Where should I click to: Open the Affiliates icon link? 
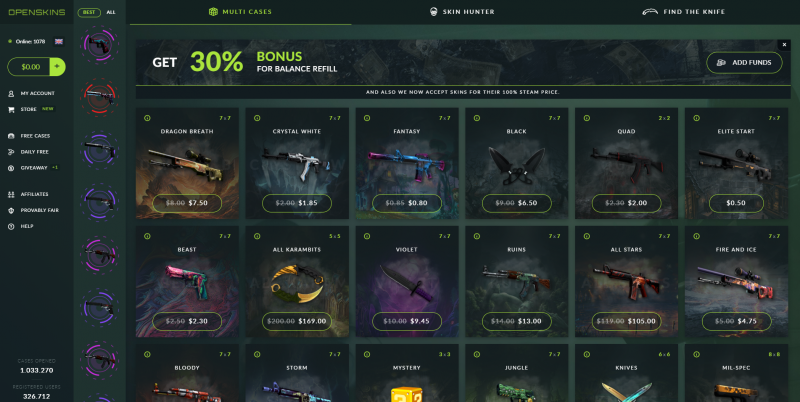coord(11,194)
